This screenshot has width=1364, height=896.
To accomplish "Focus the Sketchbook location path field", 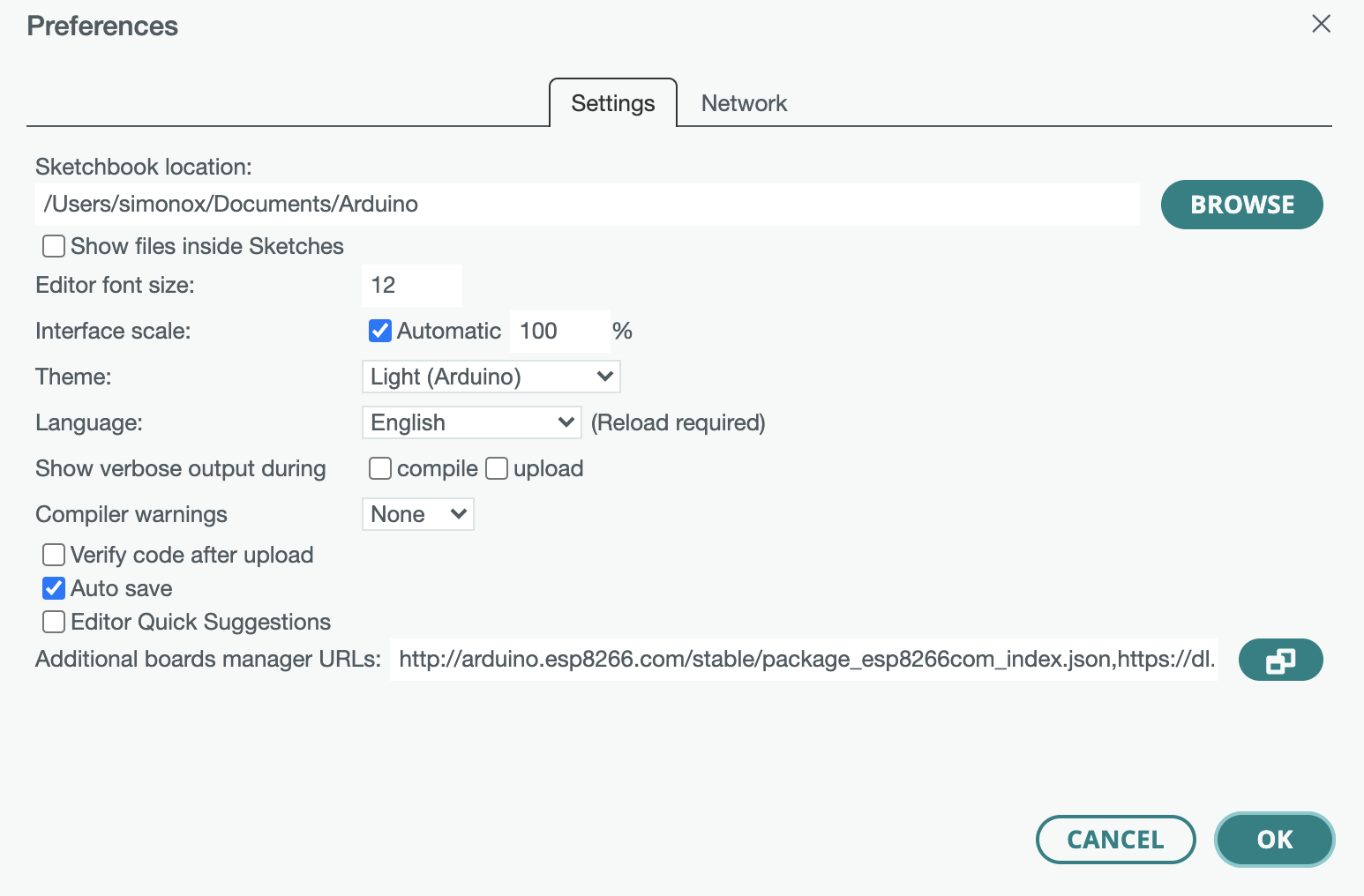I will [x=588, y=205].
